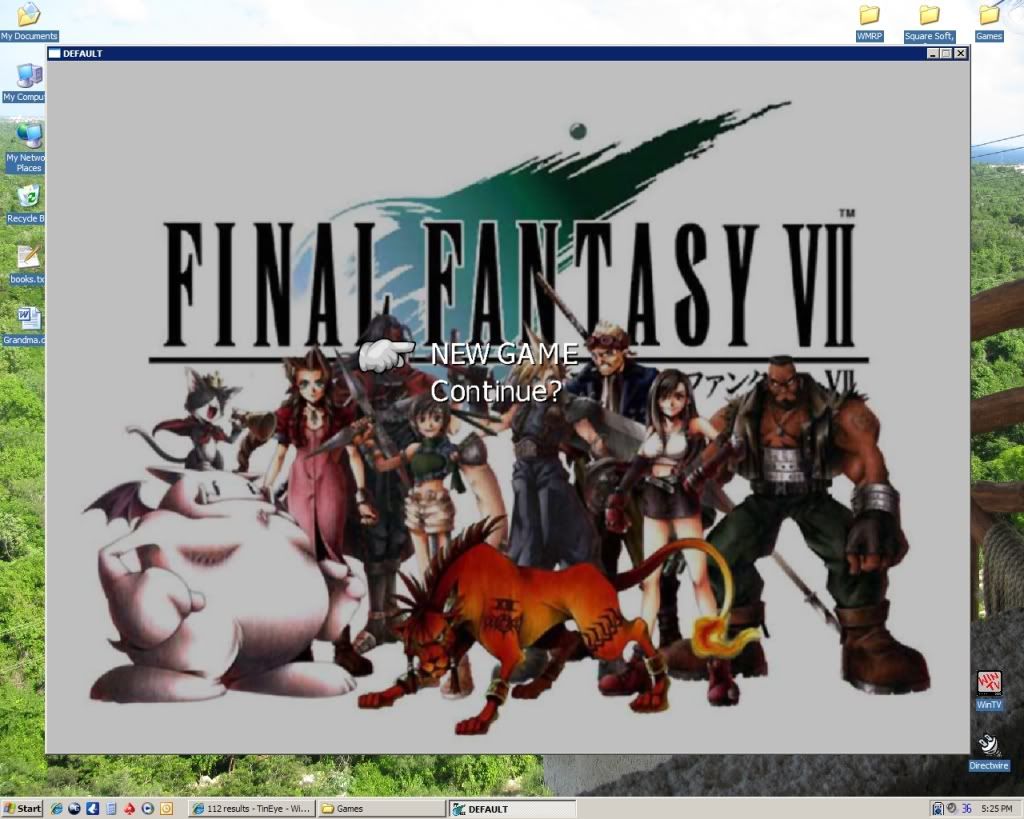Select NEW GAME on the title screen
The image size is (1024, 819).
[504, 354]
